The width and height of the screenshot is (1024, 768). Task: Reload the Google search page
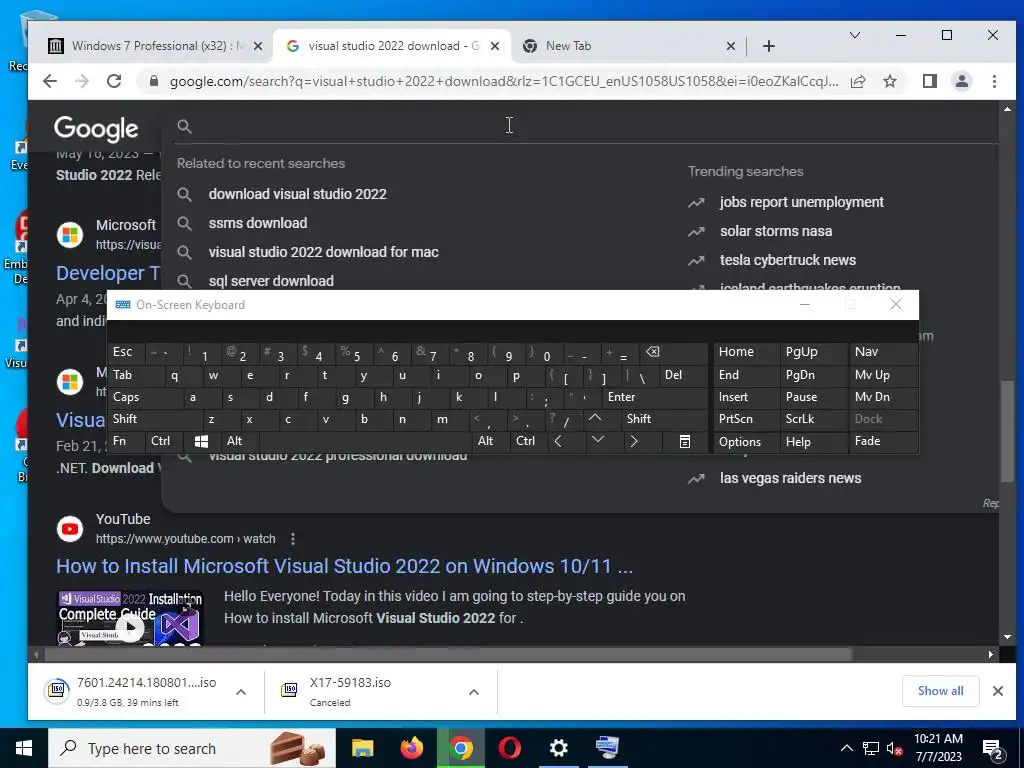[x=114, y=81]
